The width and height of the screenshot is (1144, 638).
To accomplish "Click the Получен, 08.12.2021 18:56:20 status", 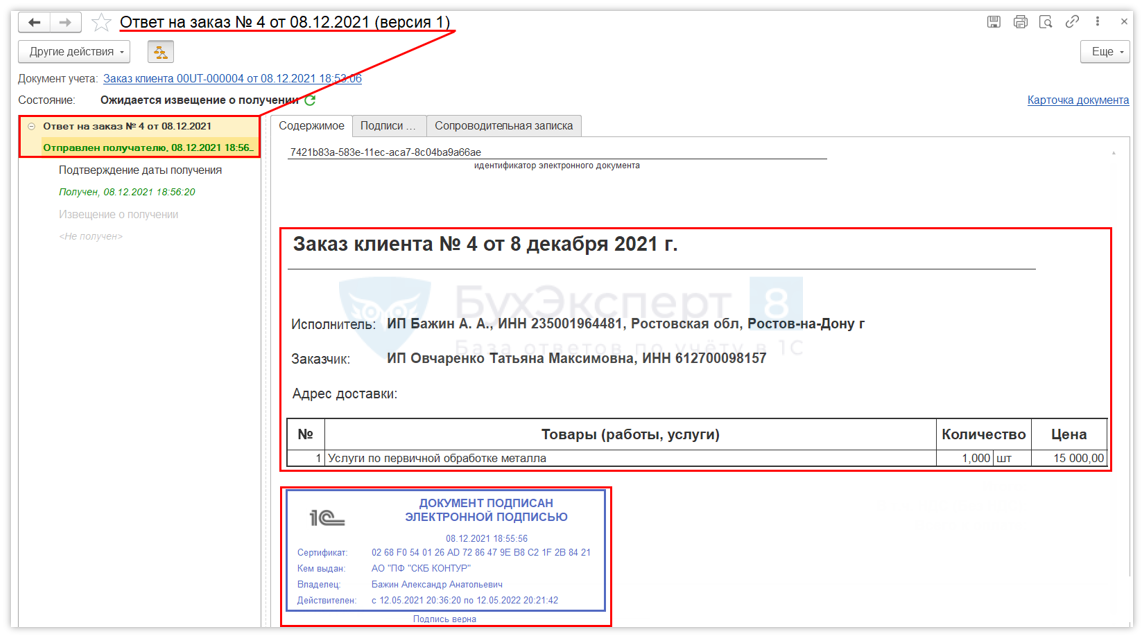I will pos(127,192).
